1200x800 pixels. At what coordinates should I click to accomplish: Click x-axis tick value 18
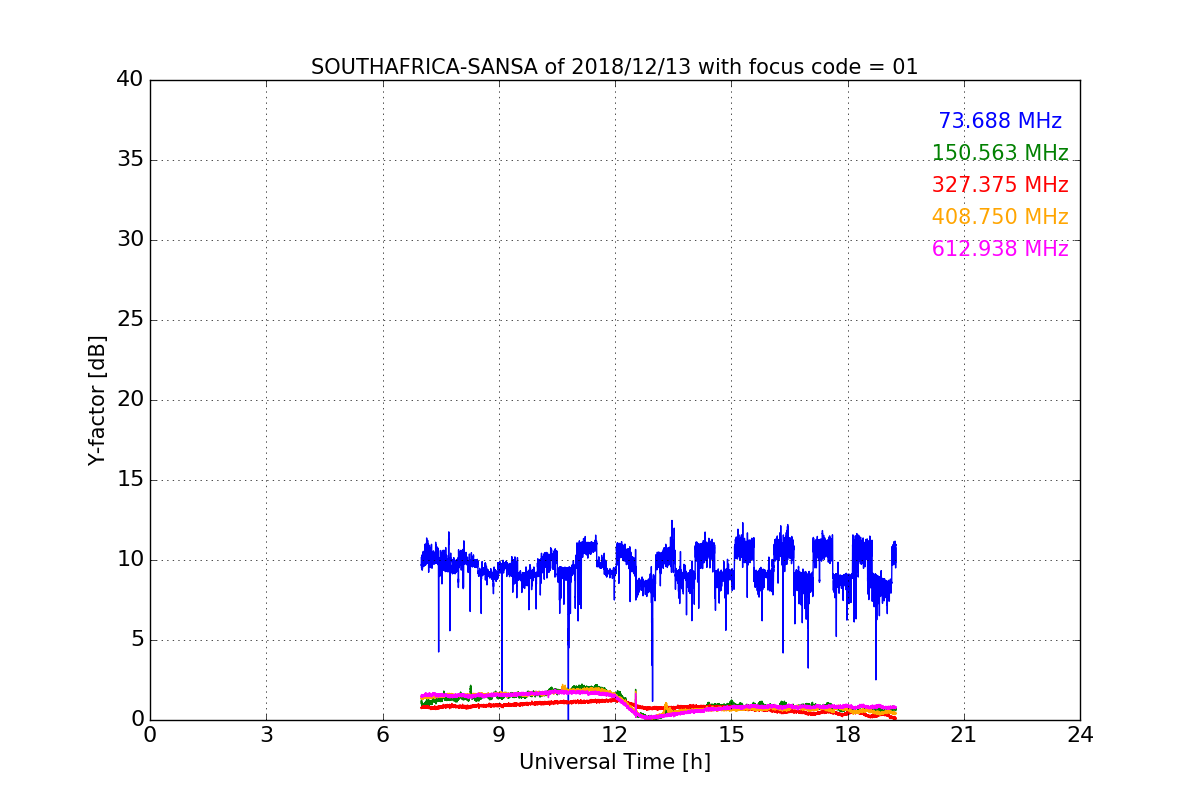click(x=847, y=735)
